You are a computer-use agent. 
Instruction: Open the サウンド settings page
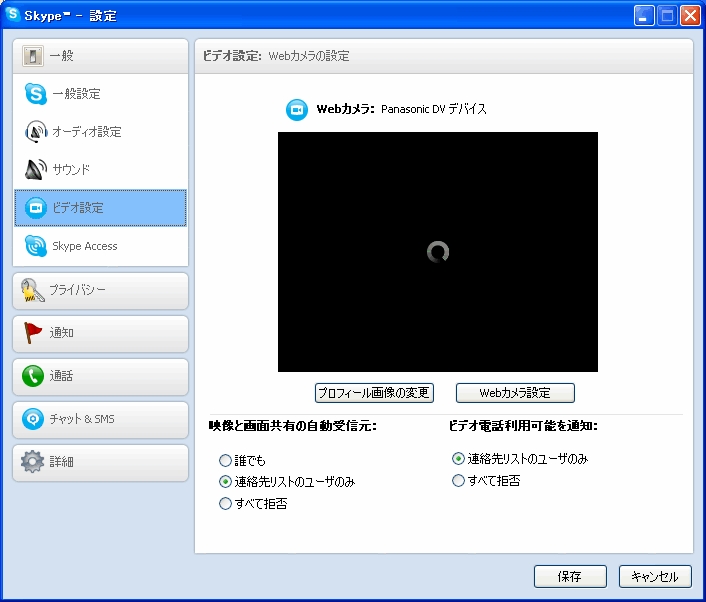(100, 169)
